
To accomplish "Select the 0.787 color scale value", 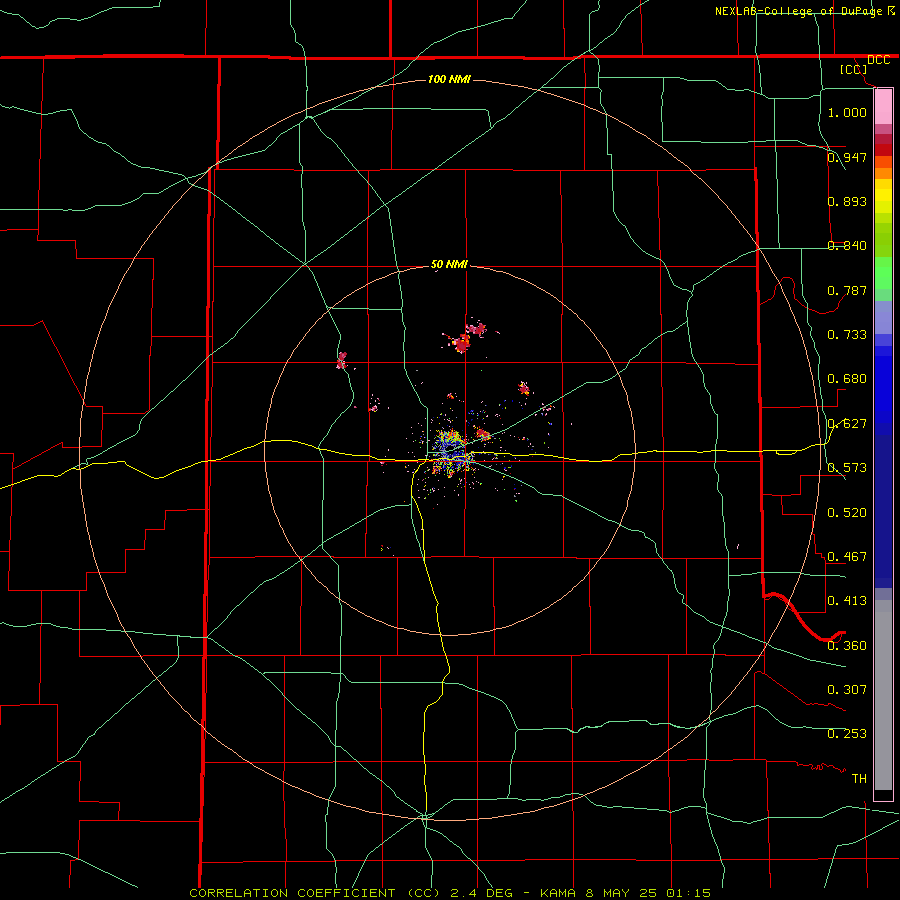I will coord(847,290).
